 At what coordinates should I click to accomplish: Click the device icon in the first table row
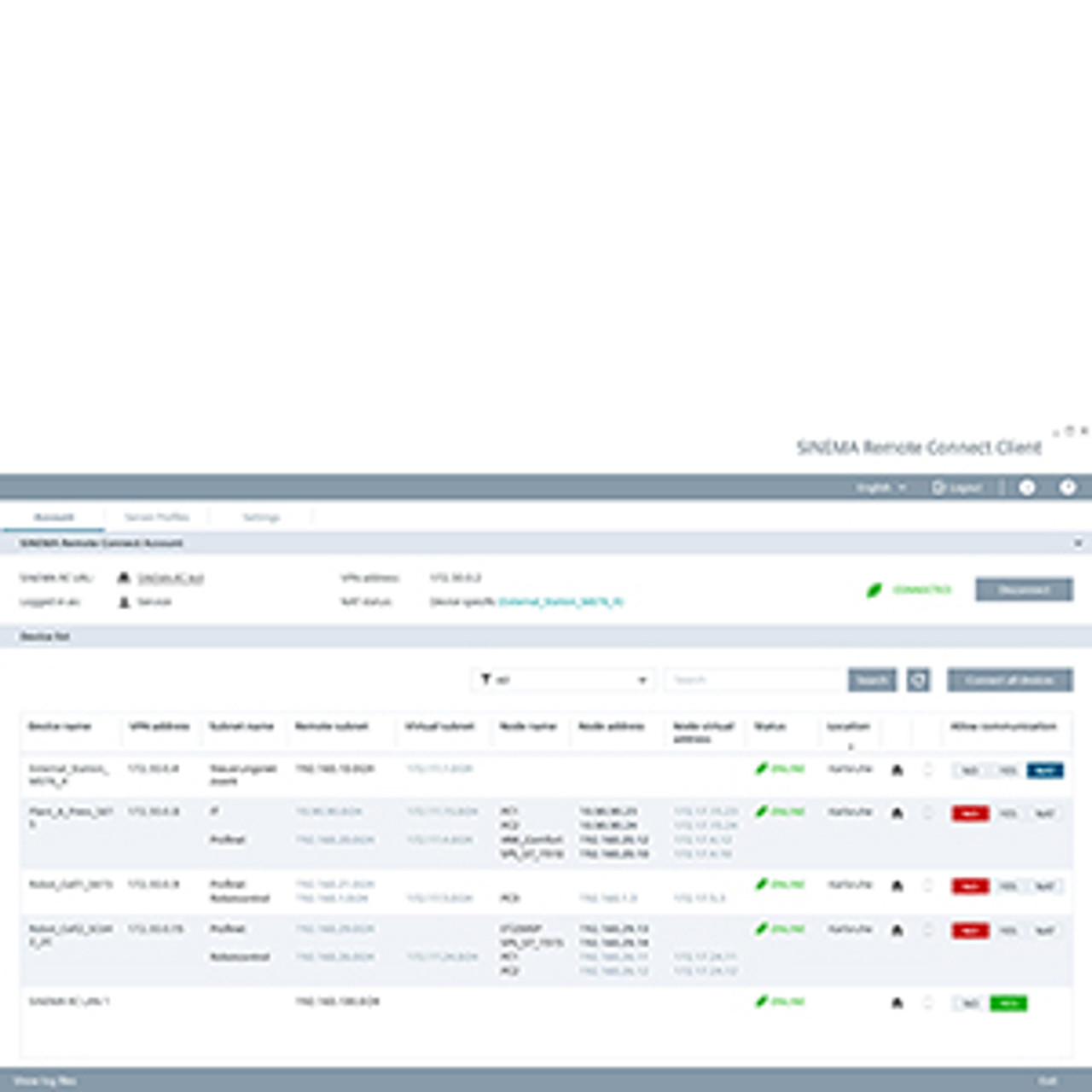(897, 770)
